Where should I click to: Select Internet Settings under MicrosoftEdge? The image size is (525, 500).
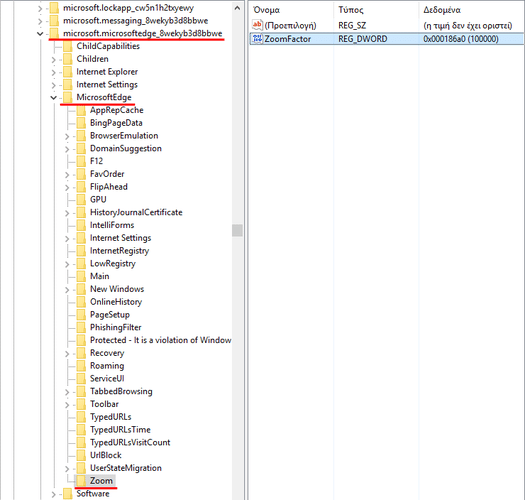point(120,238)
